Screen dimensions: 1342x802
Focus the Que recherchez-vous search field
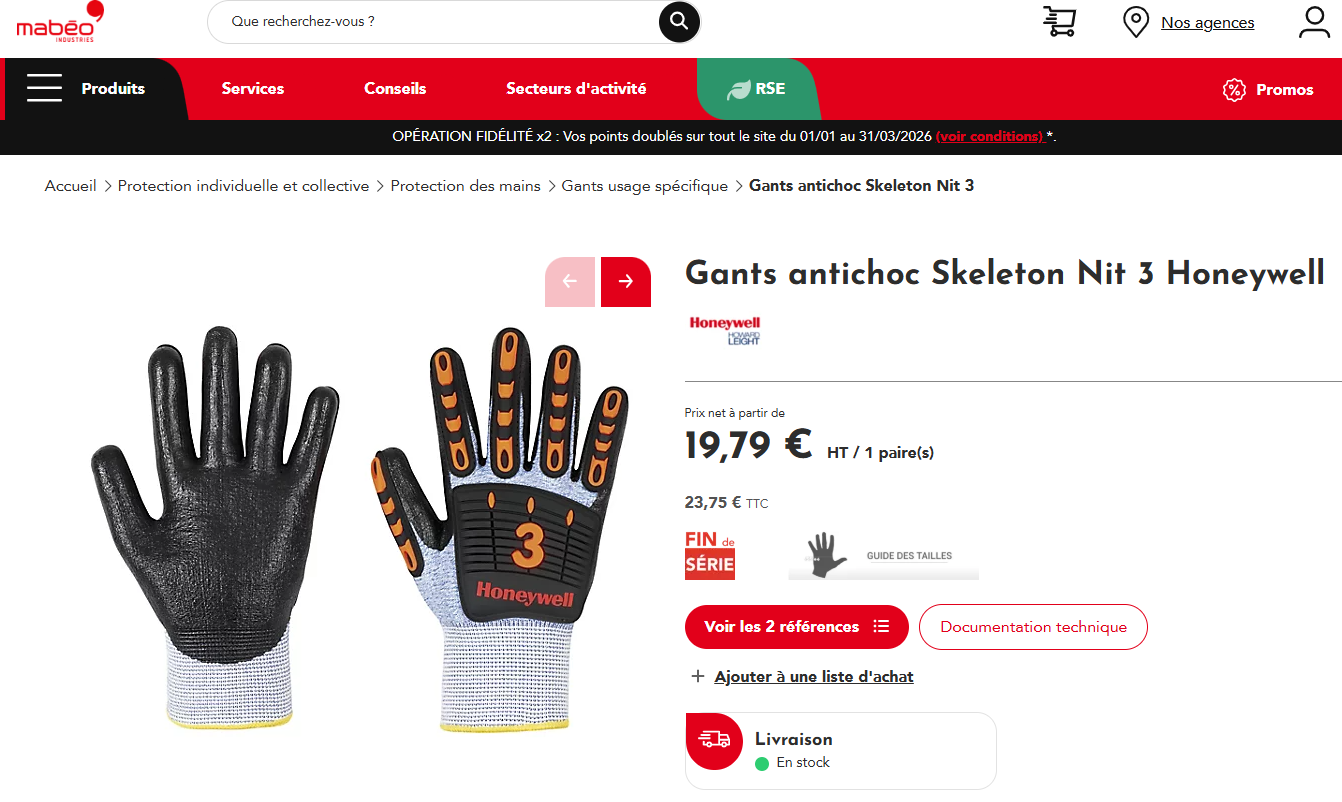[x=433, y=22]
